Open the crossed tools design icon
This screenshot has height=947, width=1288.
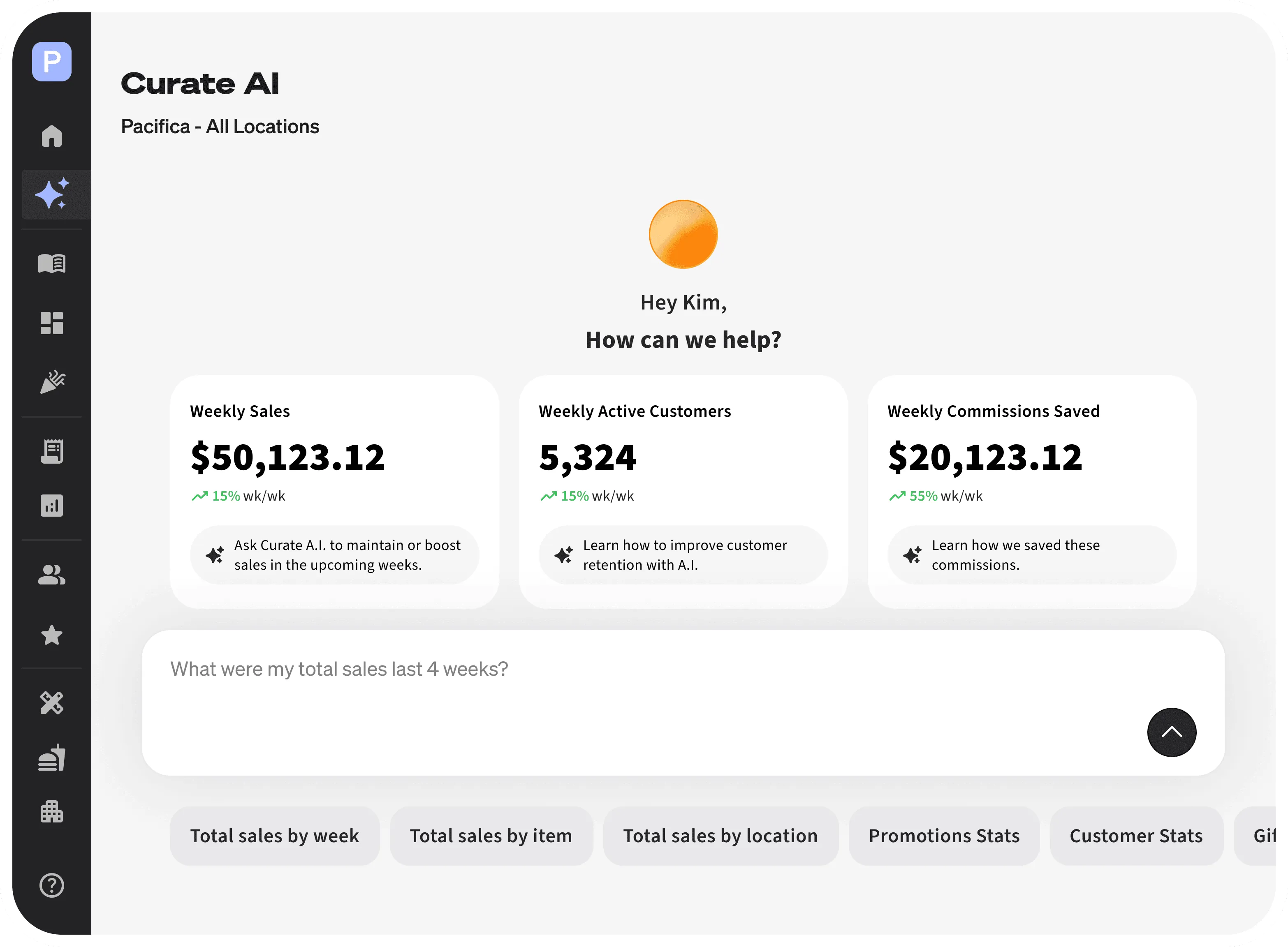pos(52,703)
